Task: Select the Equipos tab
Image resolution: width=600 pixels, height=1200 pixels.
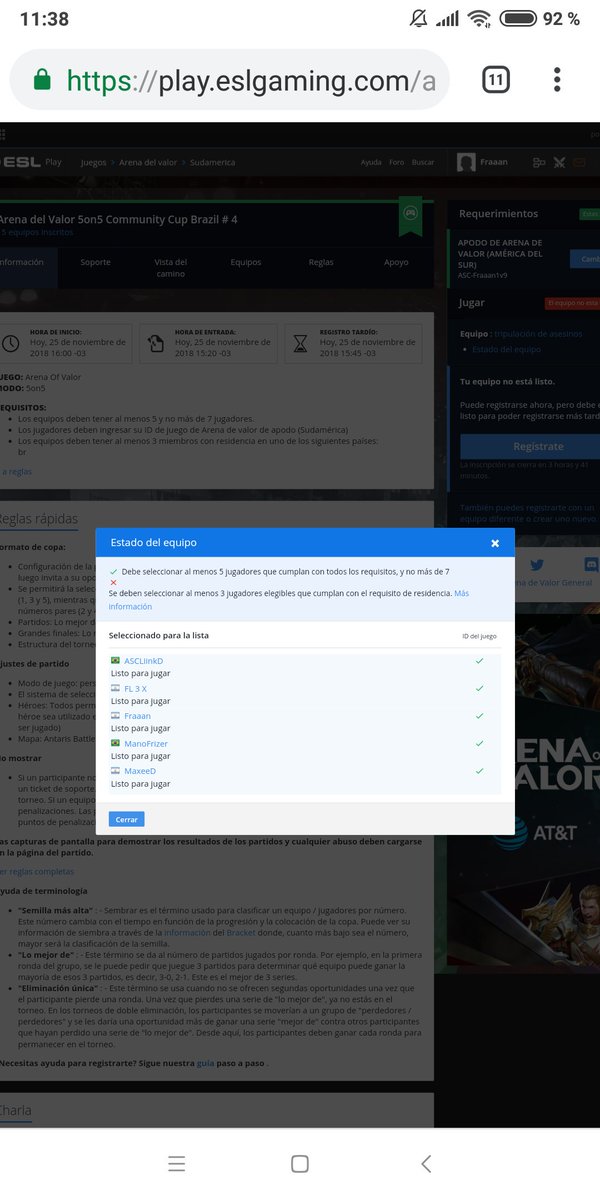Action: [x=246, y=263]
